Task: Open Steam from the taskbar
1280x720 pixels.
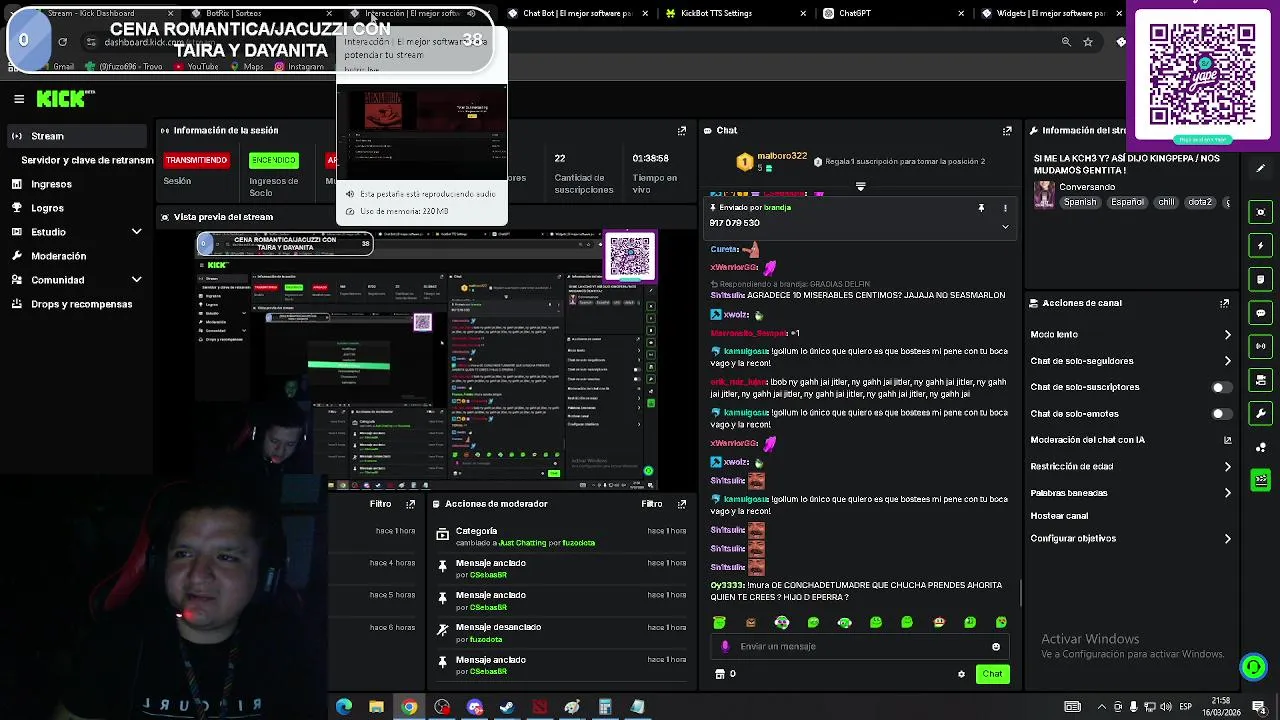Action: point(507,707)
